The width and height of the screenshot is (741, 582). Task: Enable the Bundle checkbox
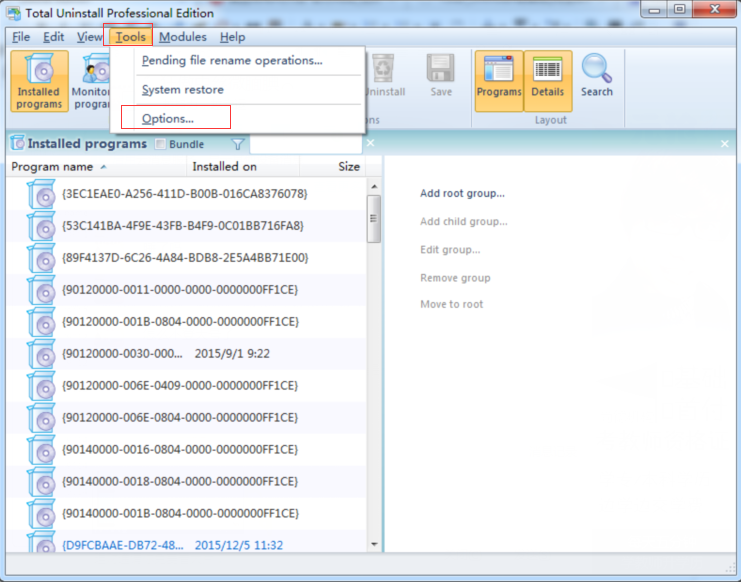[161, 144]
